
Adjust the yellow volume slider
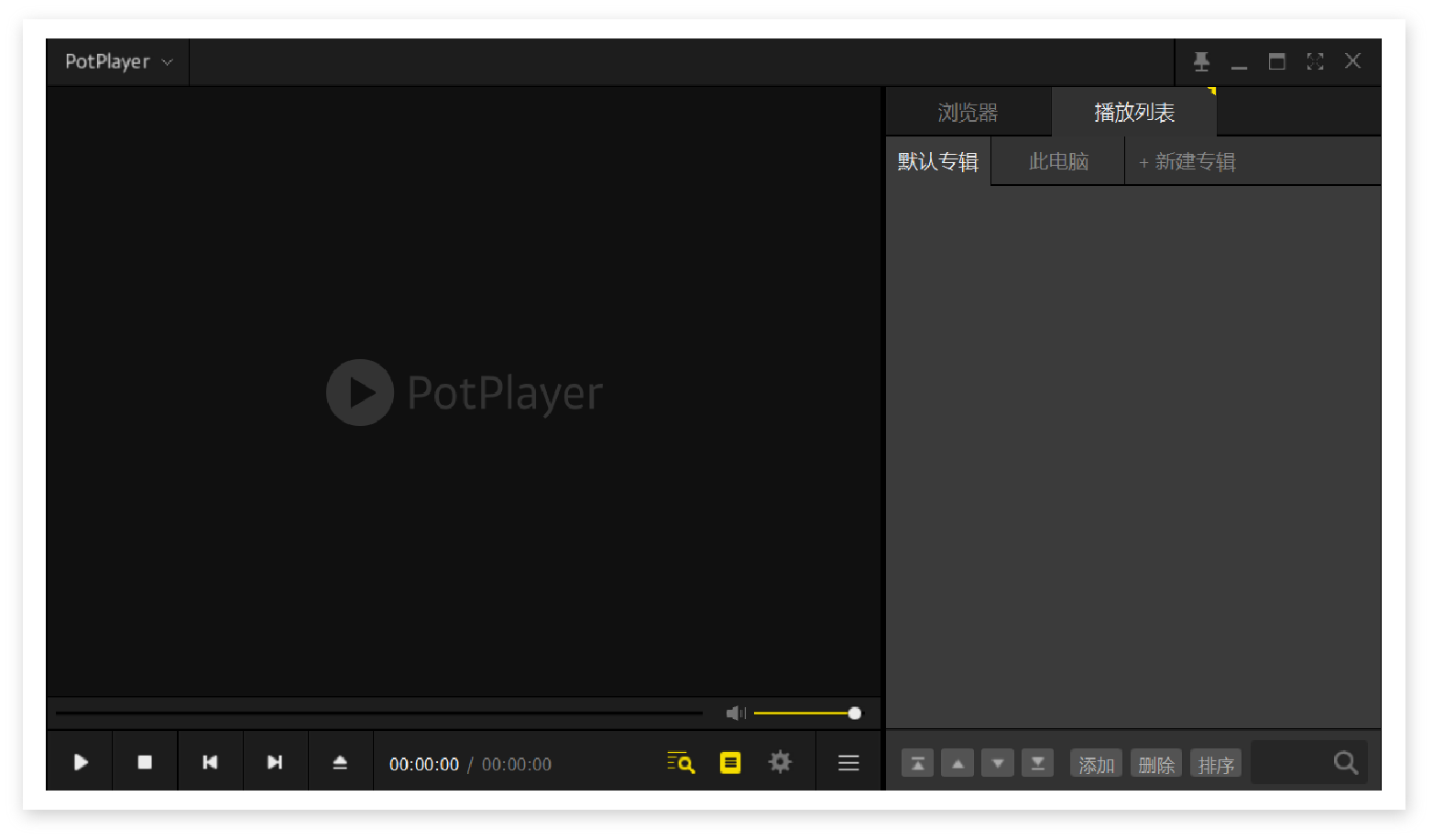pos(807,713)
